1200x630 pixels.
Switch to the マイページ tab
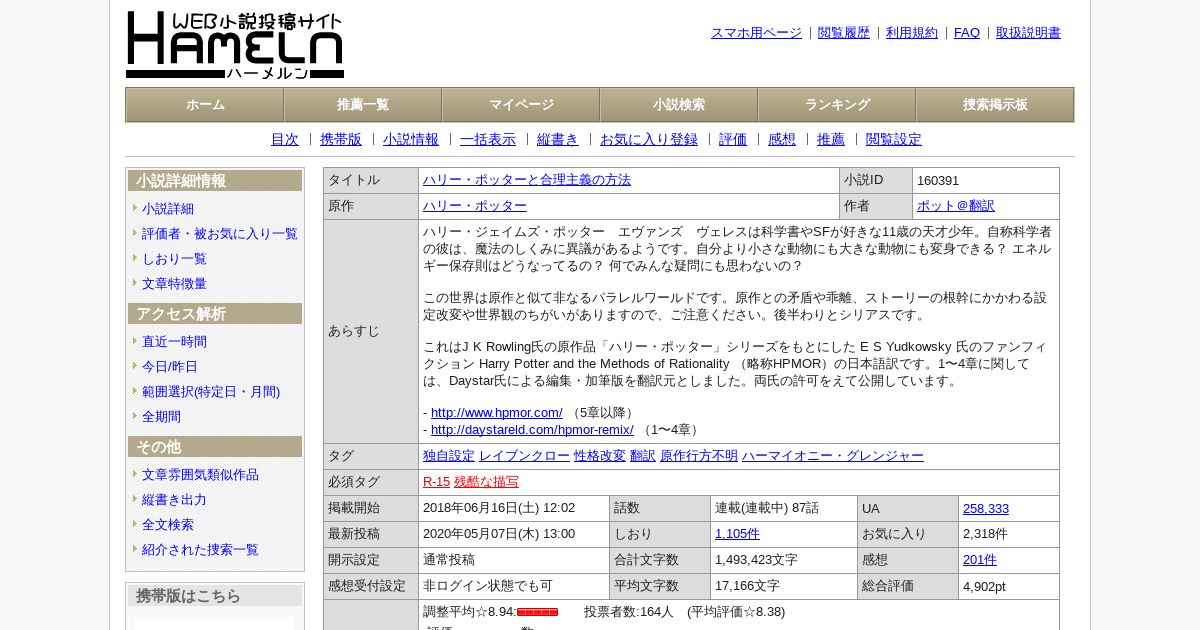click(521, 105)
